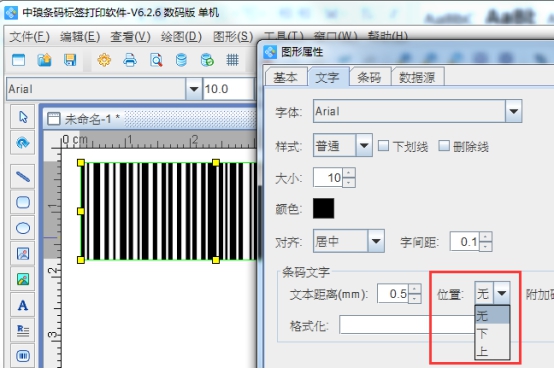
Task: Decrease the 大小 value with down arrow
Action: [349, 182]
